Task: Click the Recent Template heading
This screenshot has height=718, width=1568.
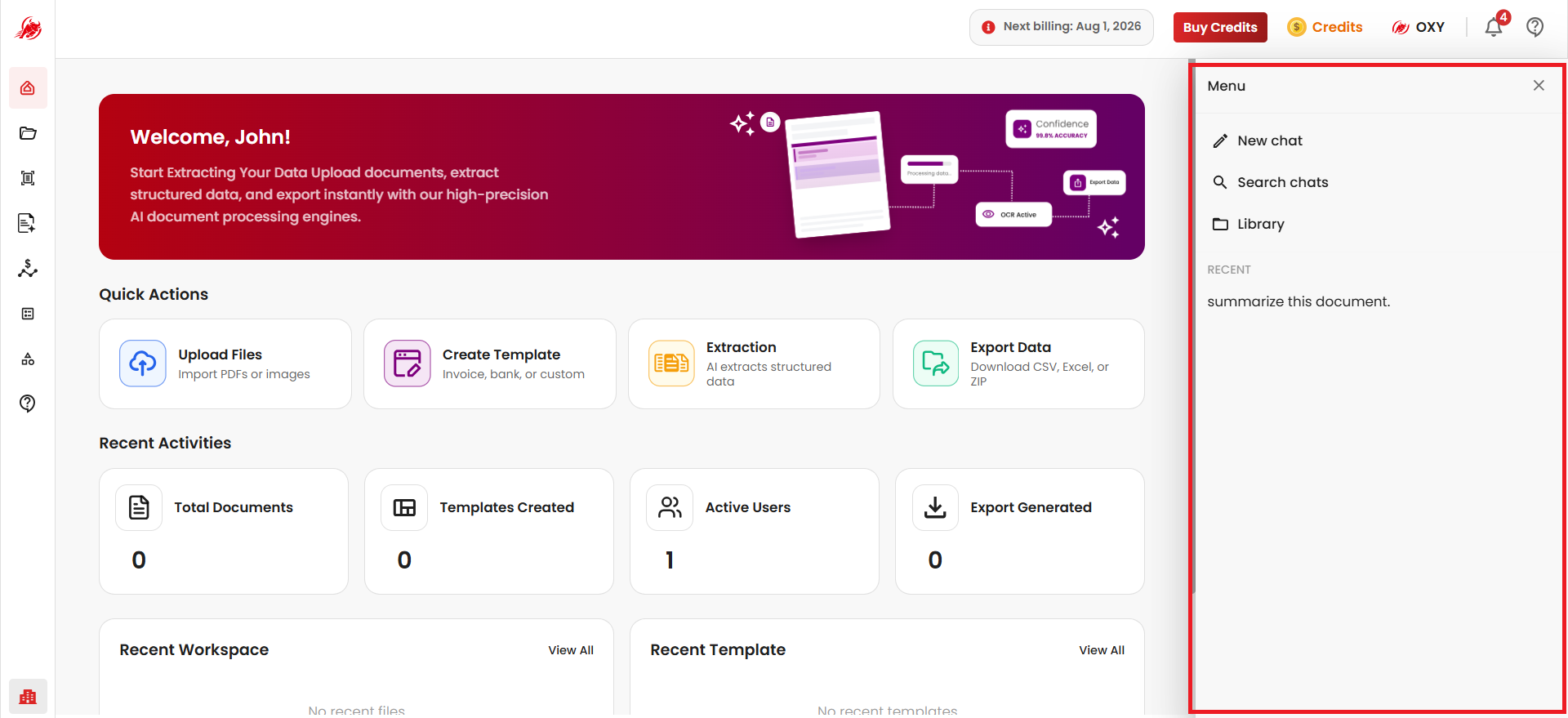Action: (718, 650)
